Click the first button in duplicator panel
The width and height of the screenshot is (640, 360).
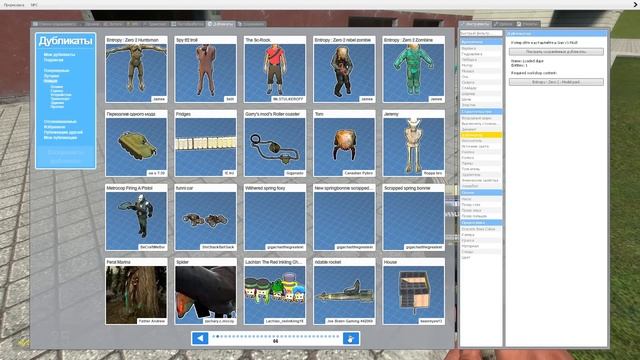click(556, 52)
